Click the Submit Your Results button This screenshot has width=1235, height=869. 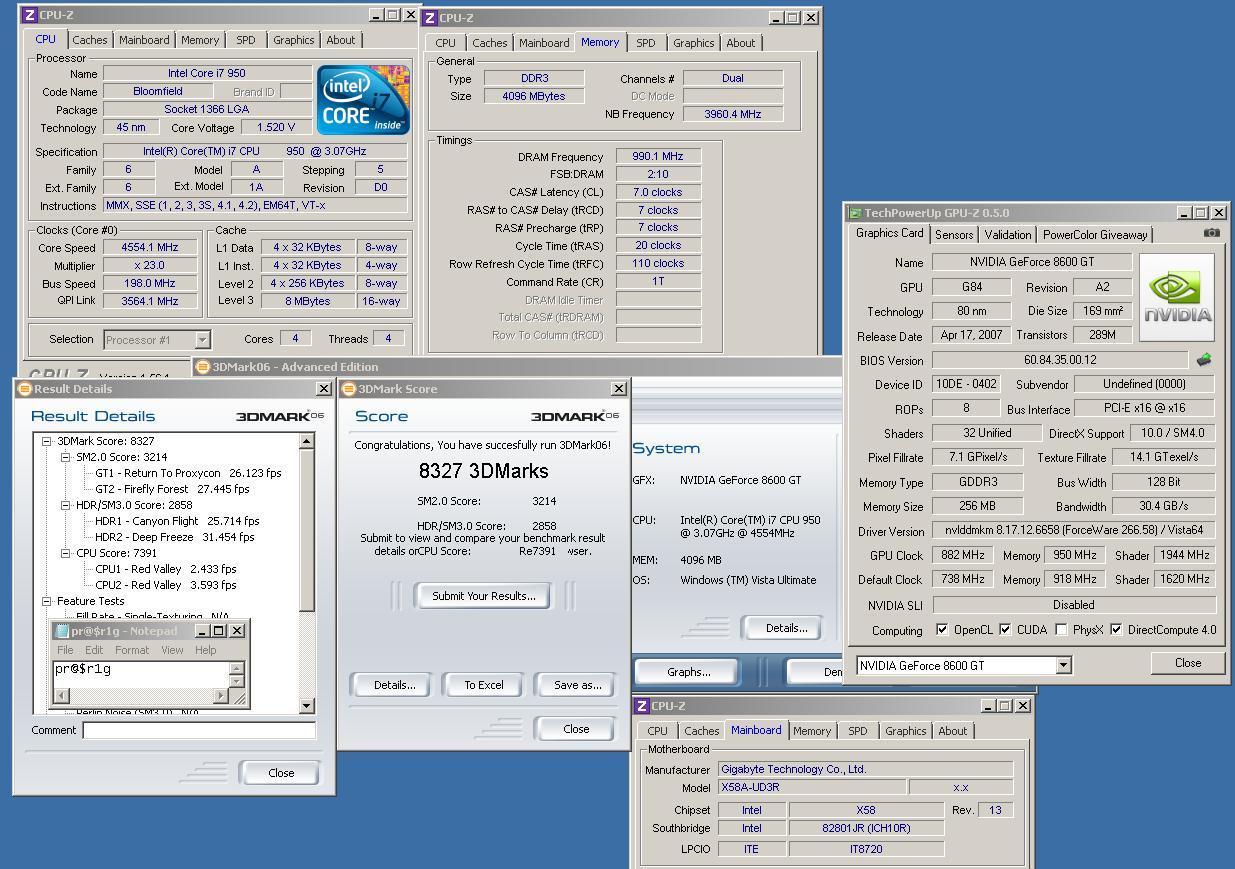(x=484, y=596)
